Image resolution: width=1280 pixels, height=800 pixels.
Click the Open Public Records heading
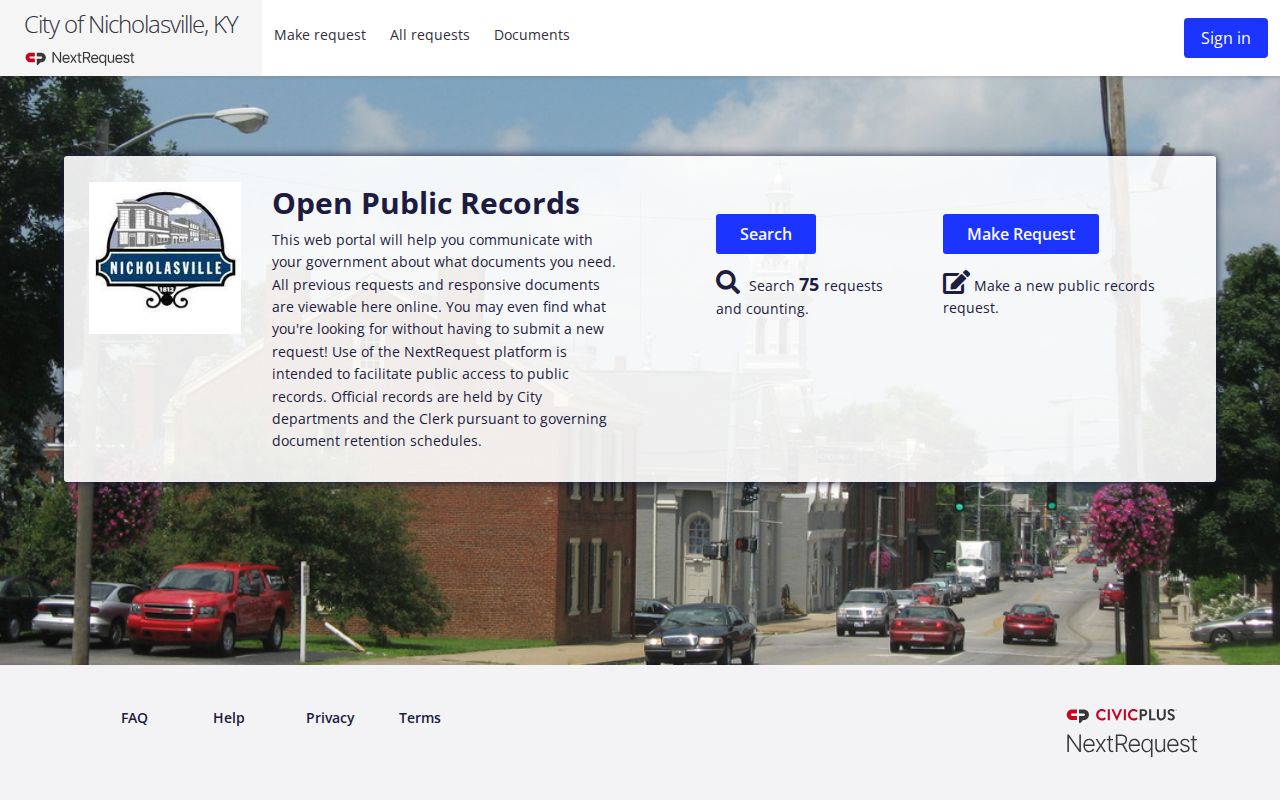click(x=426, y=203)
